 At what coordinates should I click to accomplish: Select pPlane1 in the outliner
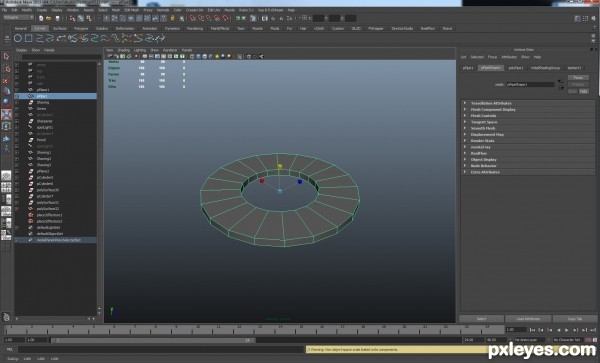point(43,90)
